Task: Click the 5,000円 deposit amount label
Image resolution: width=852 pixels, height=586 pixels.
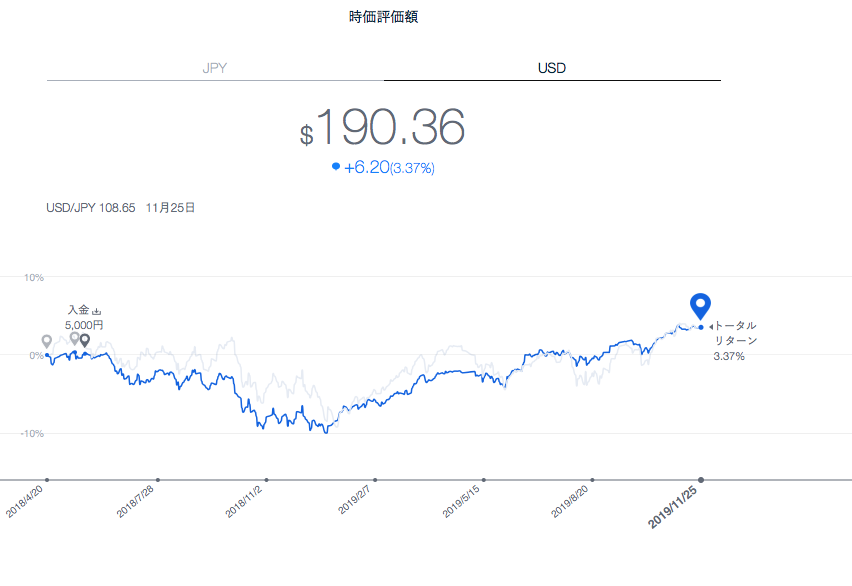Action: tap(84, 325)
